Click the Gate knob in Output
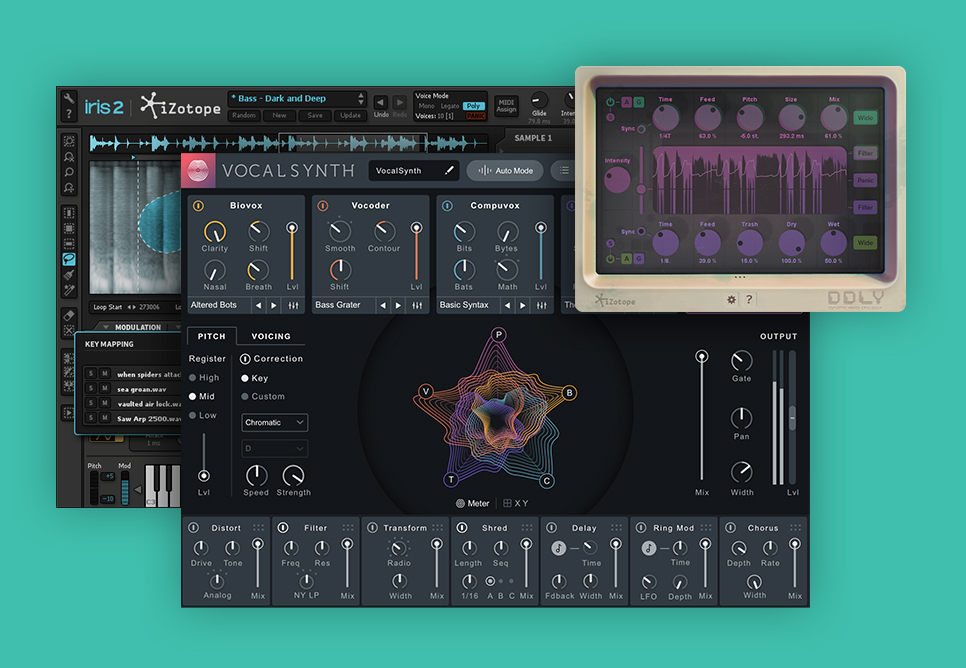This screenshot has width=966, height=668. [x=742, y=360]
